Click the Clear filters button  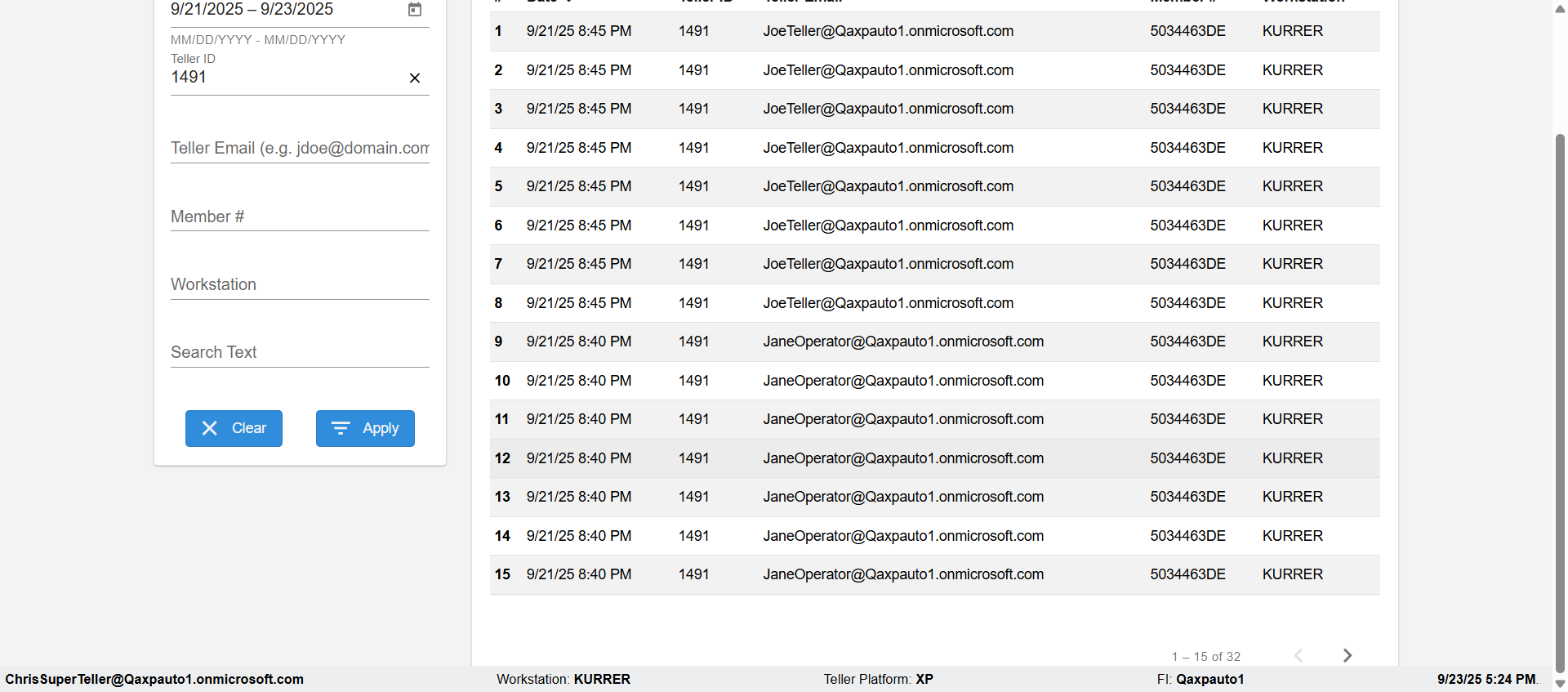pos(234,428)
